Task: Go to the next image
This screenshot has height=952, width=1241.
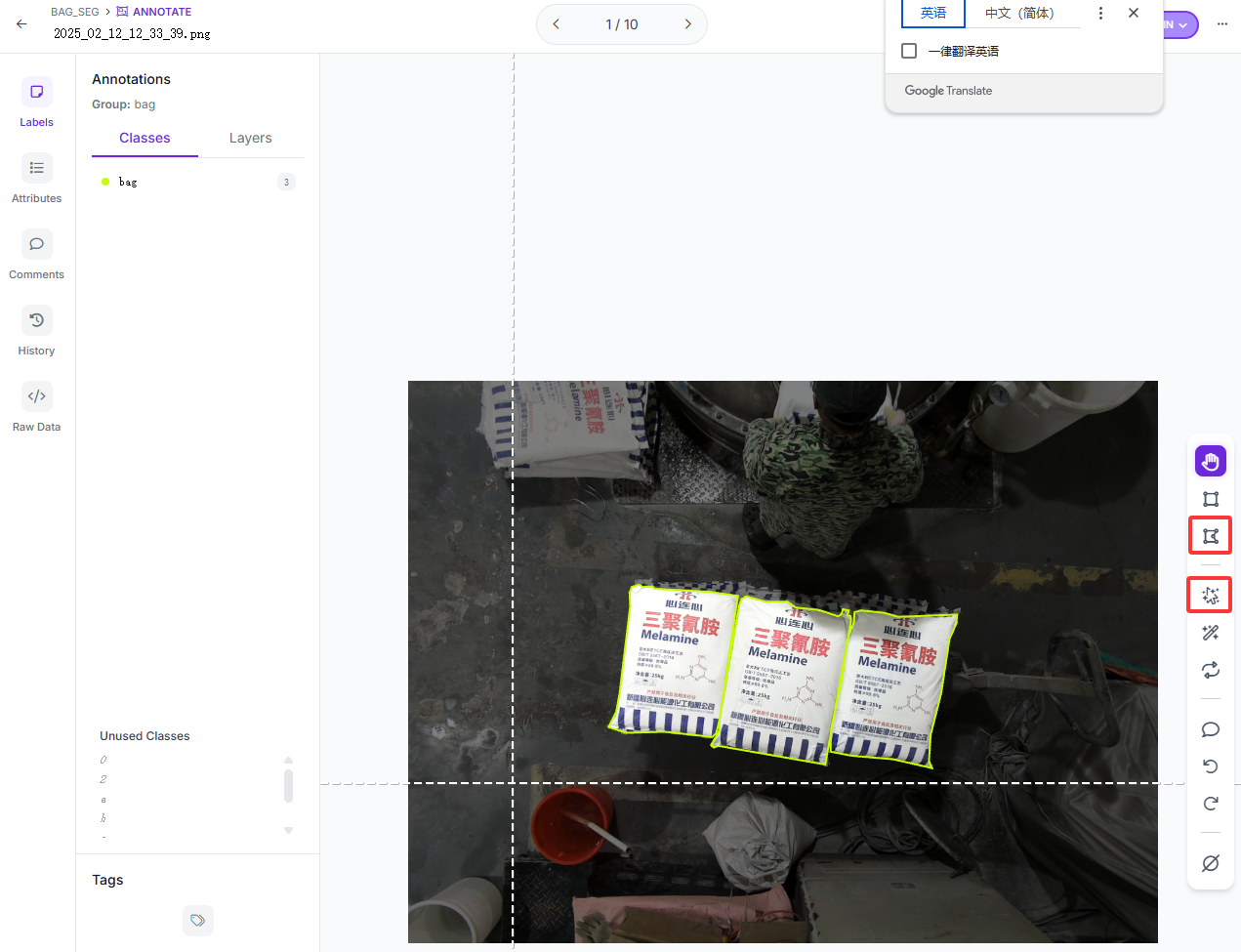Action: click(687, 24)
